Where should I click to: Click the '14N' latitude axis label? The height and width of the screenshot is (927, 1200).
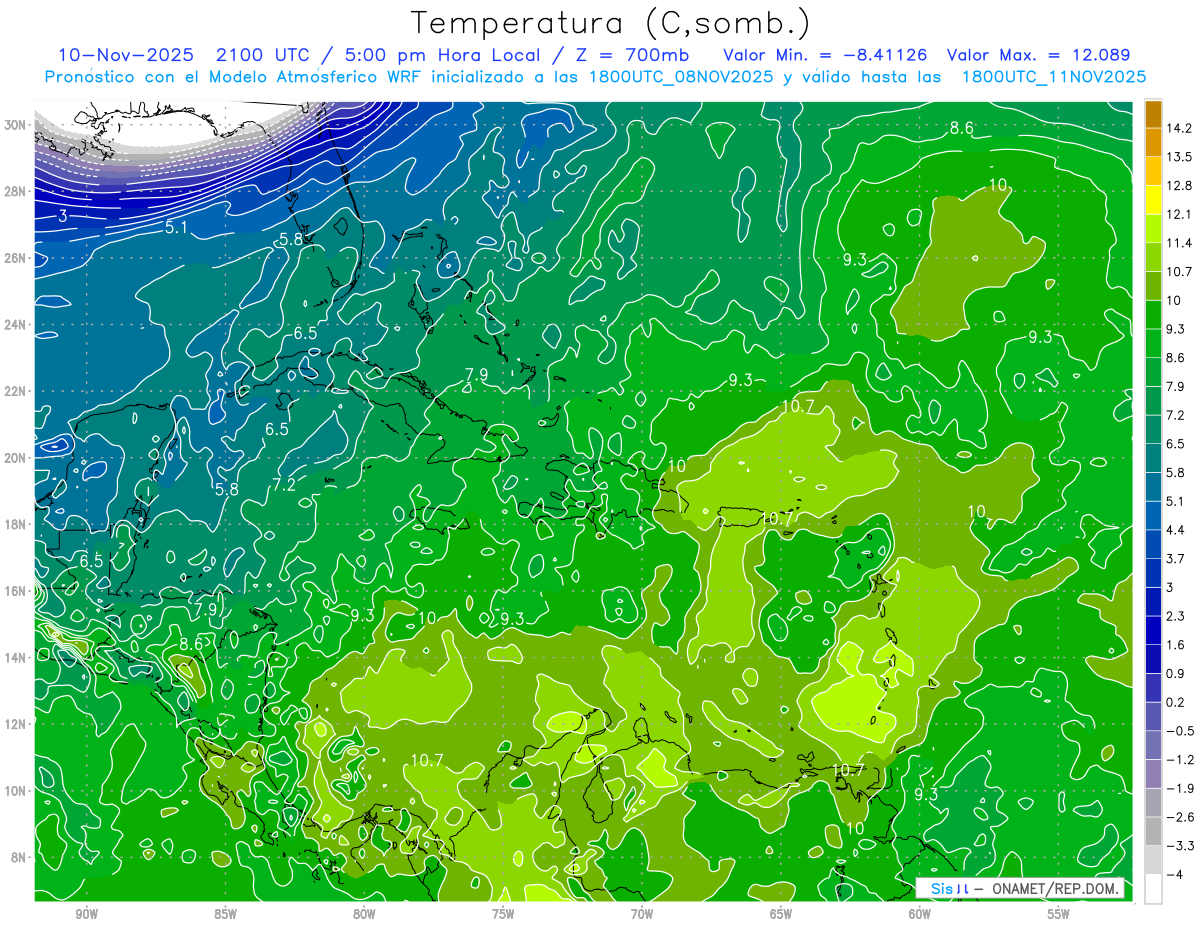tap(17, 657)
